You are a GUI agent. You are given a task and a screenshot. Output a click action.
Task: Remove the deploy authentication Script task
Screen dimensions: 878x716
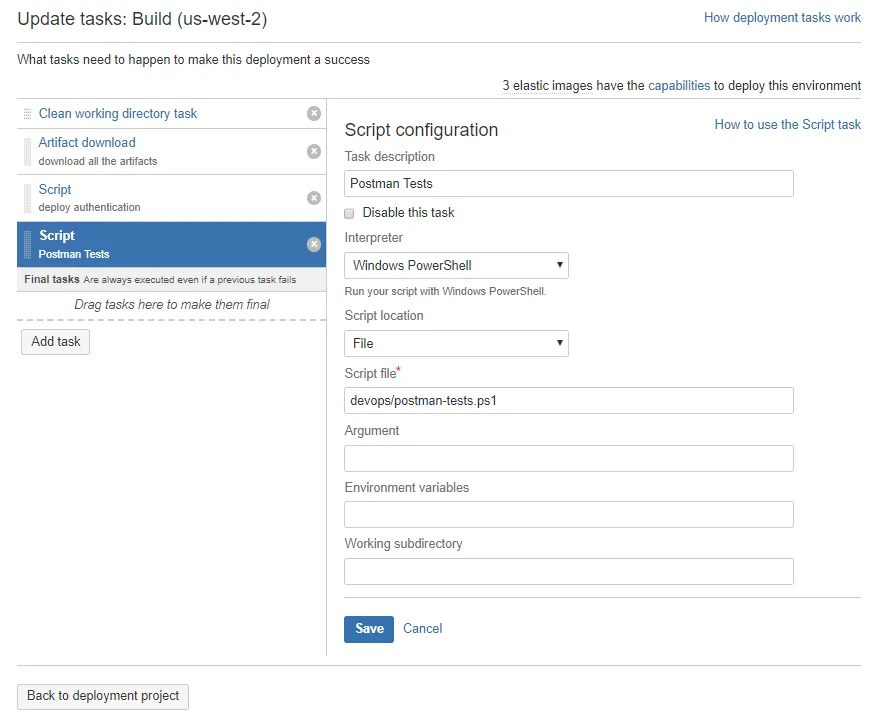click(314, 198)
